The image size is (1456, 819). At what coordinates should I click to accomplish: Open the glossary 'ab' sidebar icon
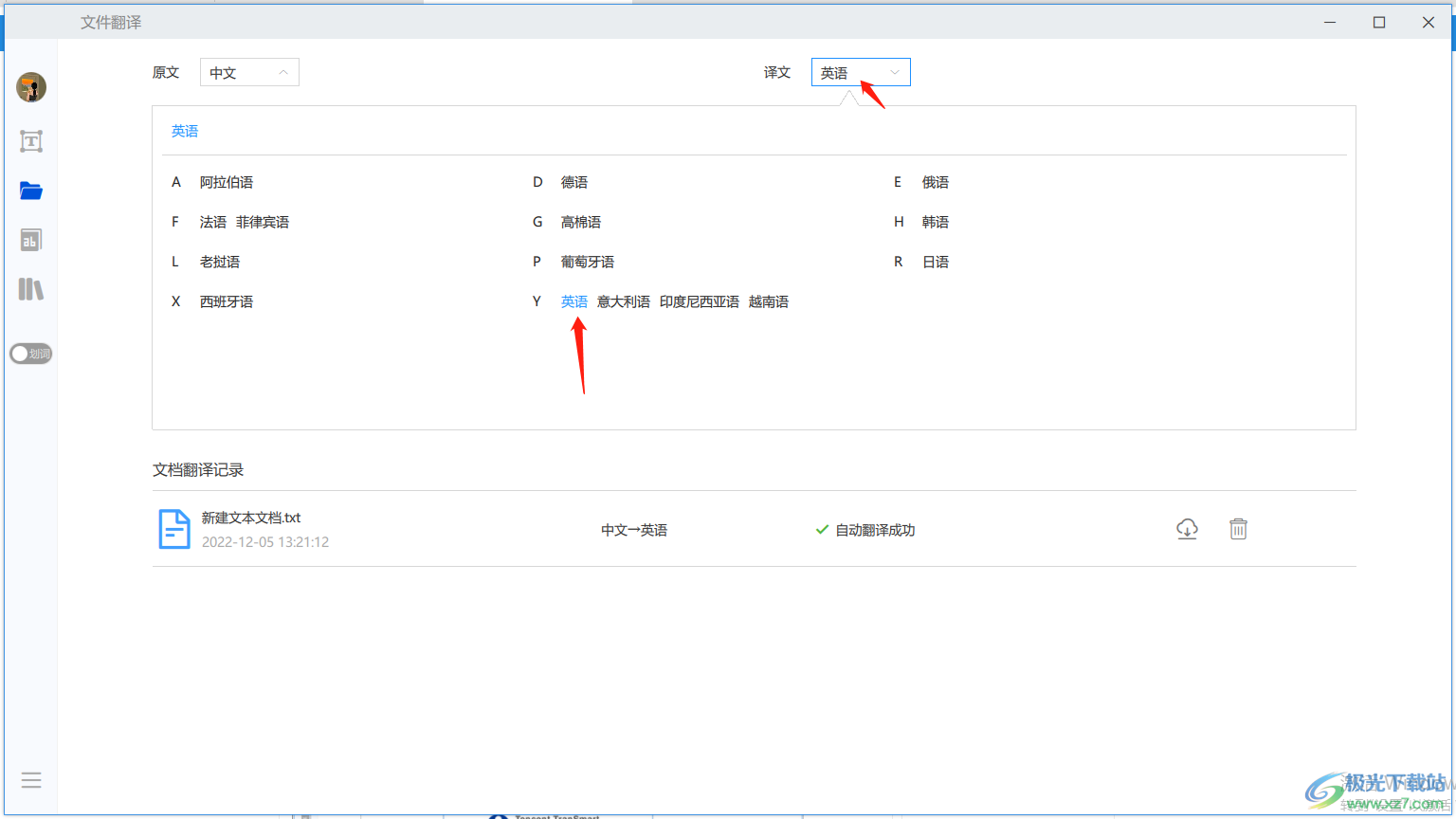coord(31,240)
